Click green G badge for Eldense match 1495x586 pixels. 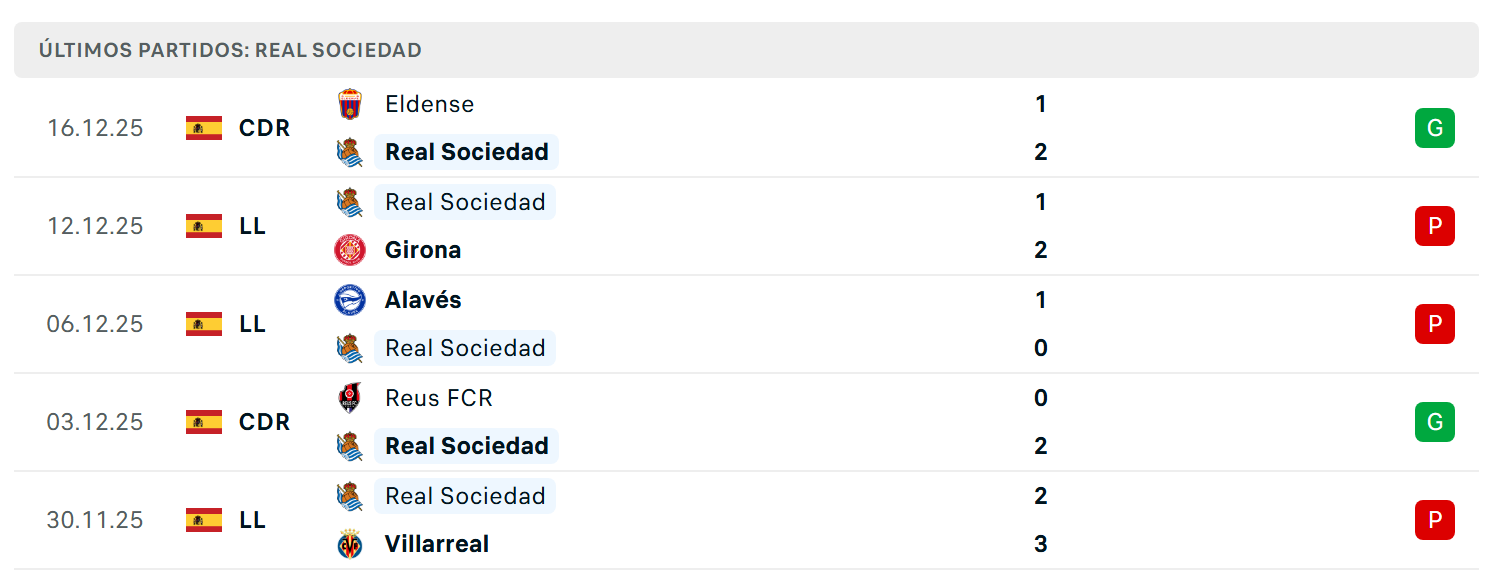1435,128
